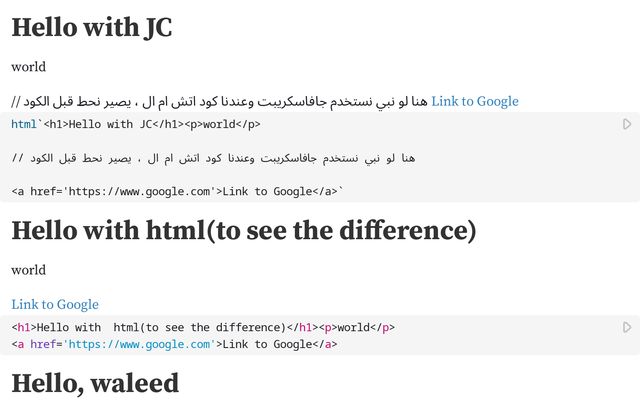Click the <p>world</p> code in the second cell
Image resolution: width=640 pixels, height=400 pixels.
(x=364, y=327)
